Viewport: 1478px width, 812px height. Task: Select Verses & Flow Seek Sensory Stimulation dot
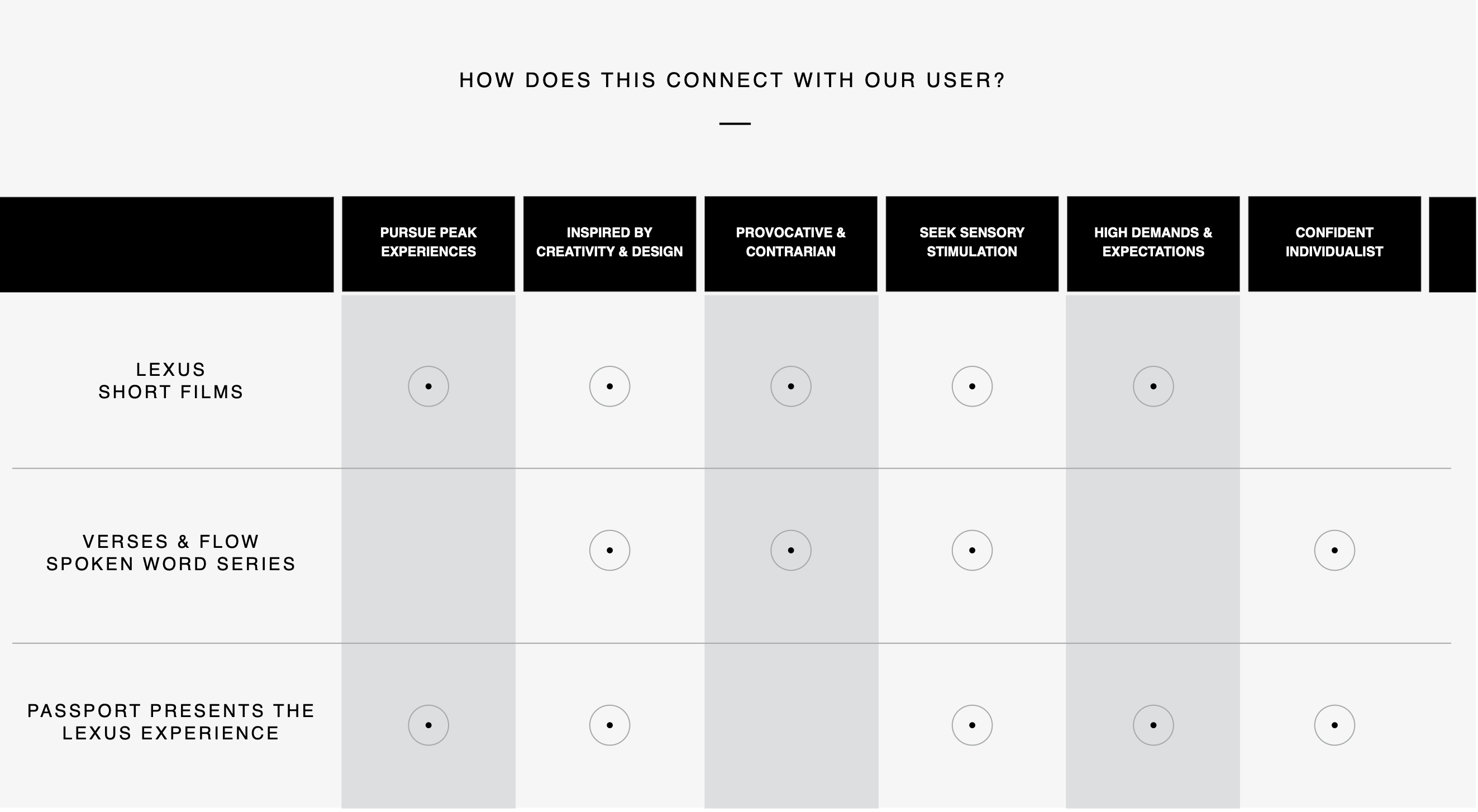click(972, 551)
